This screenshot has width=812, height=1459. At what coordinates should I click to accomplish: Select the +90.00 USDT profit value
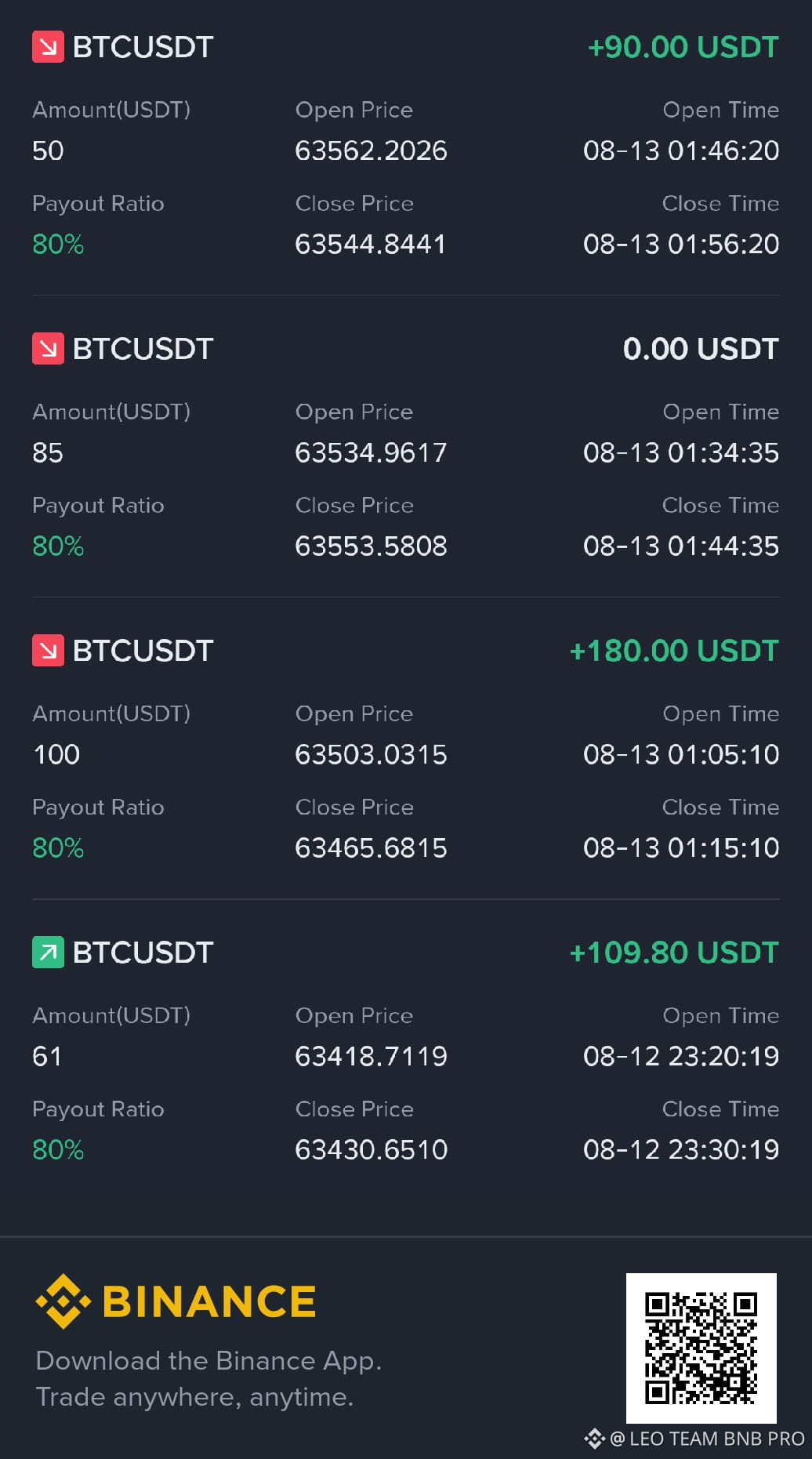click(683, 47)
